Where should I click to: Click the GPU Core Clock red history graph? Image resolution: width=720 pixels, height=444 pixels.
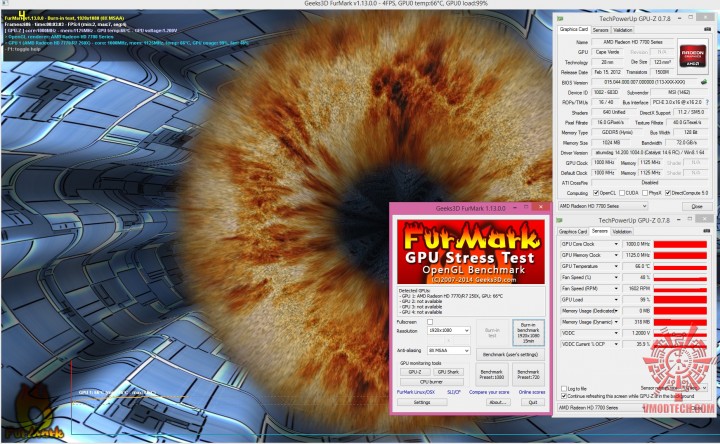point(680,244)
